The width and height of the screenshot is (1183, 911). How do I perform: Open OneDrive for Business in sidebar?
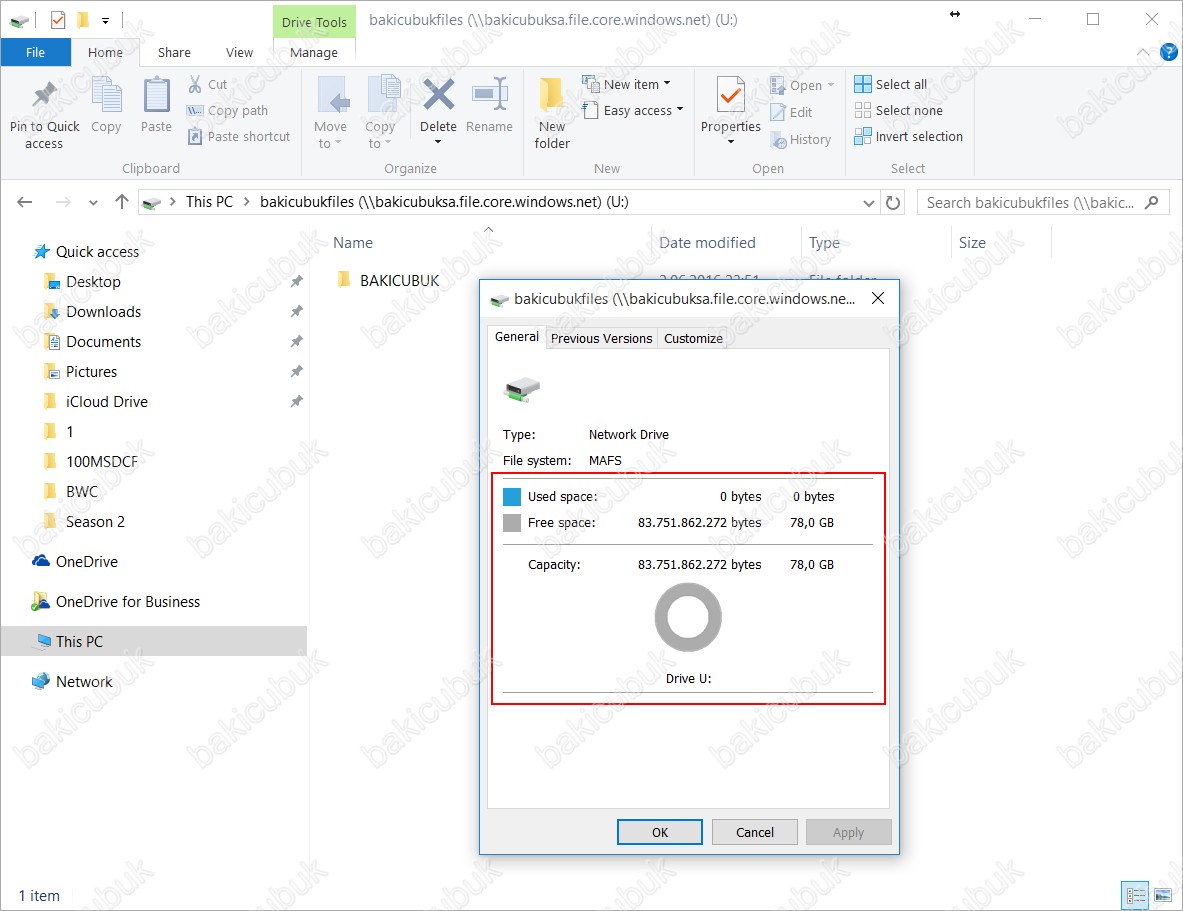128,602
